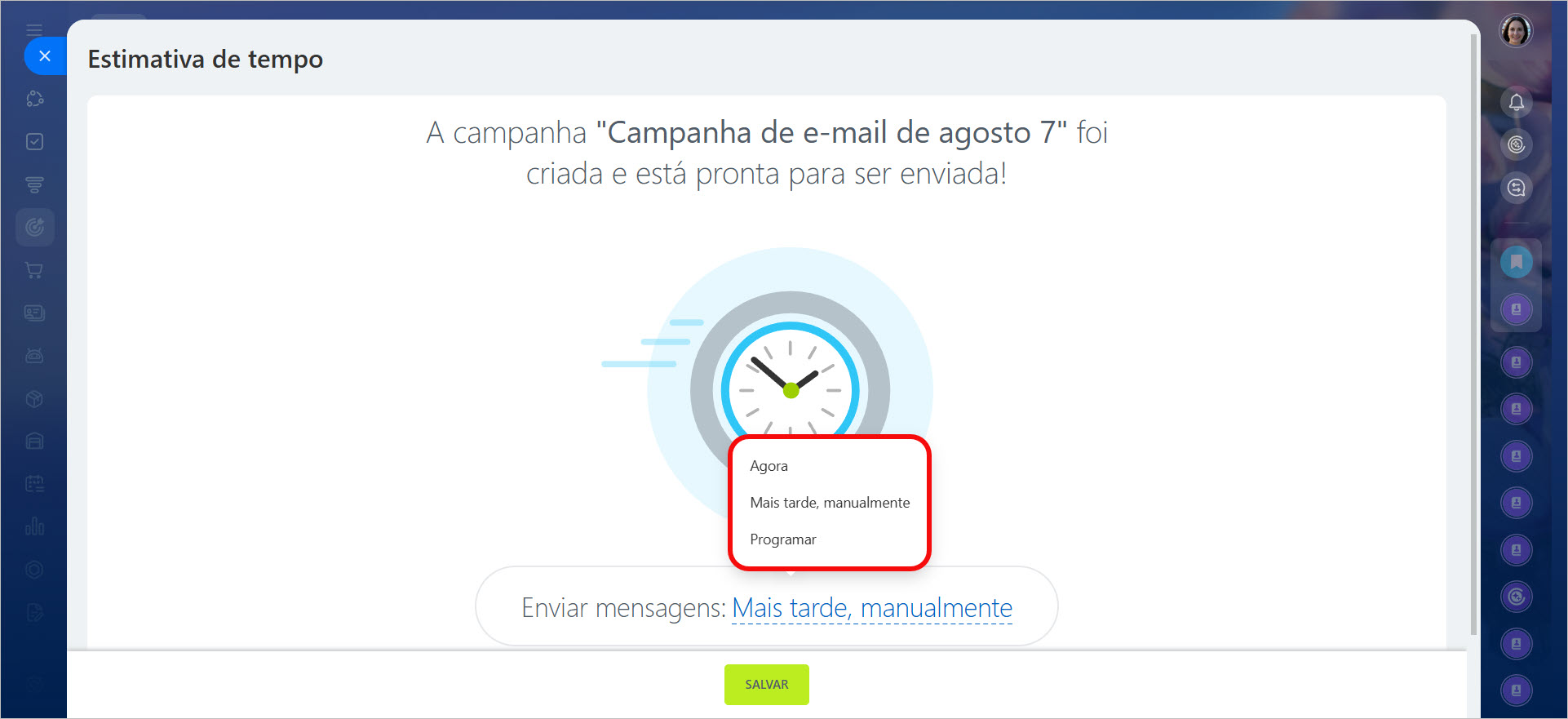
Task: Open the Mais tarde, manualmente send-time dropdown
Action: click(872, 608)
